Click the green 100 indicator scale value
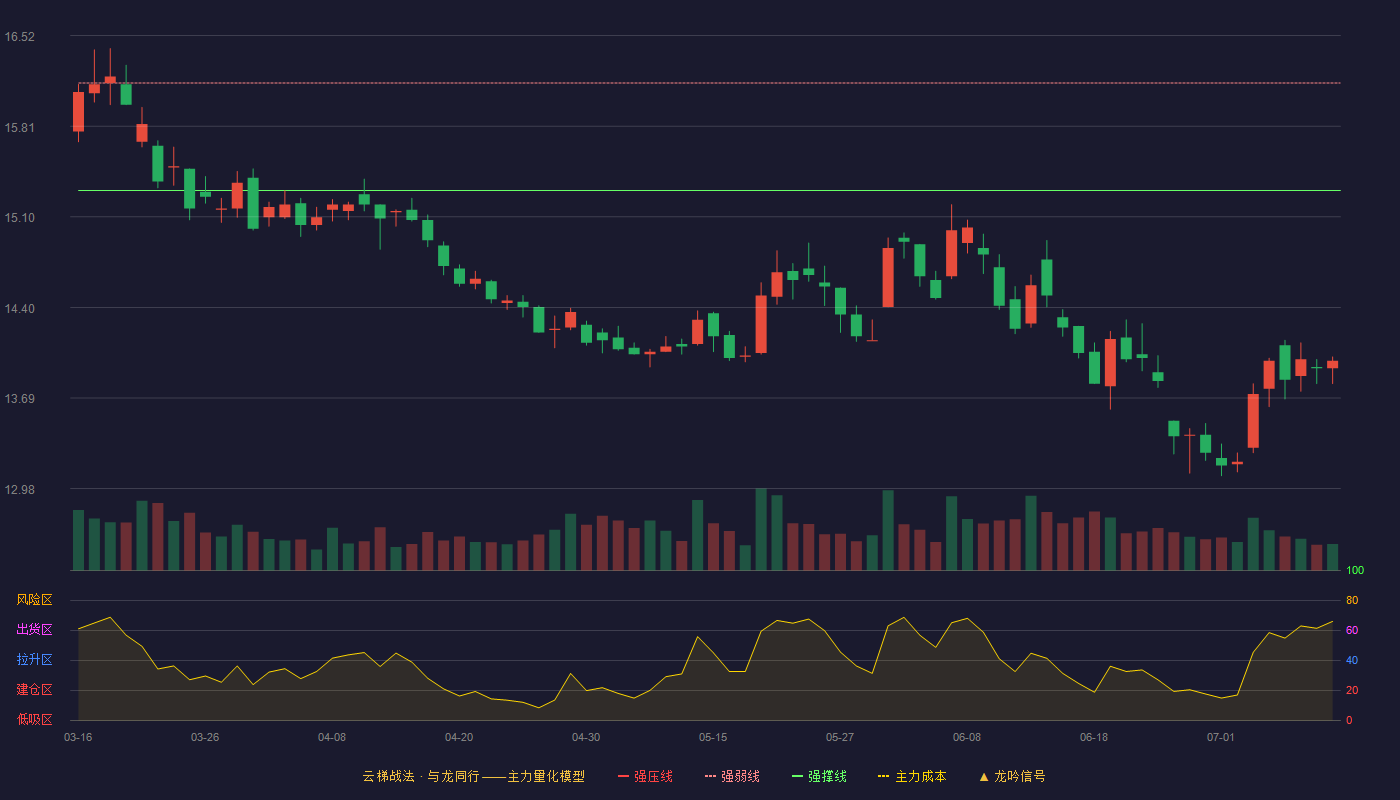The height and width of the screenshot is (800, 1400). (1355, 571)
